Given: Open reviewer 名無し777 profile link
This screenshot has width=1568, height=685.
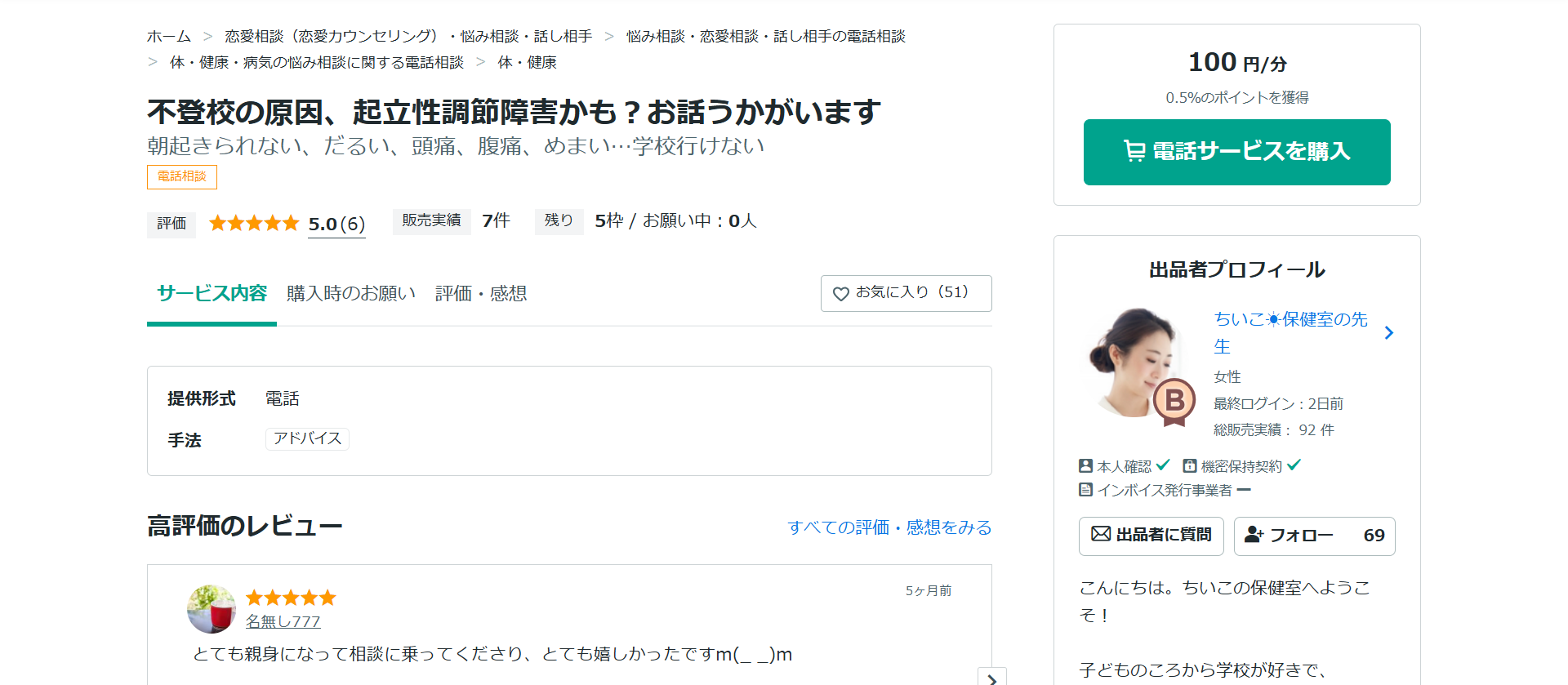Looking at the screenshot, I should coord(283,621).
